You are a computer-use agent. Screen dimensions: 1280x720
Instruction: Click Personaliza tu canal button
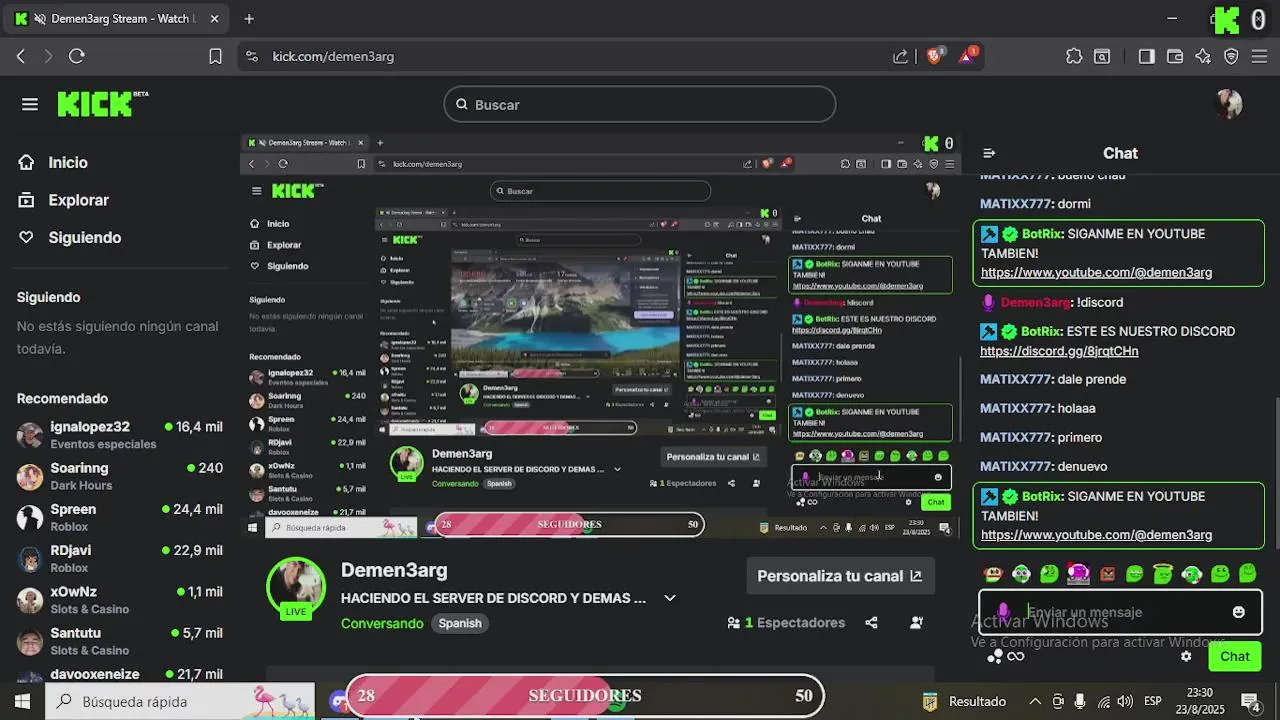coord(841,576)
